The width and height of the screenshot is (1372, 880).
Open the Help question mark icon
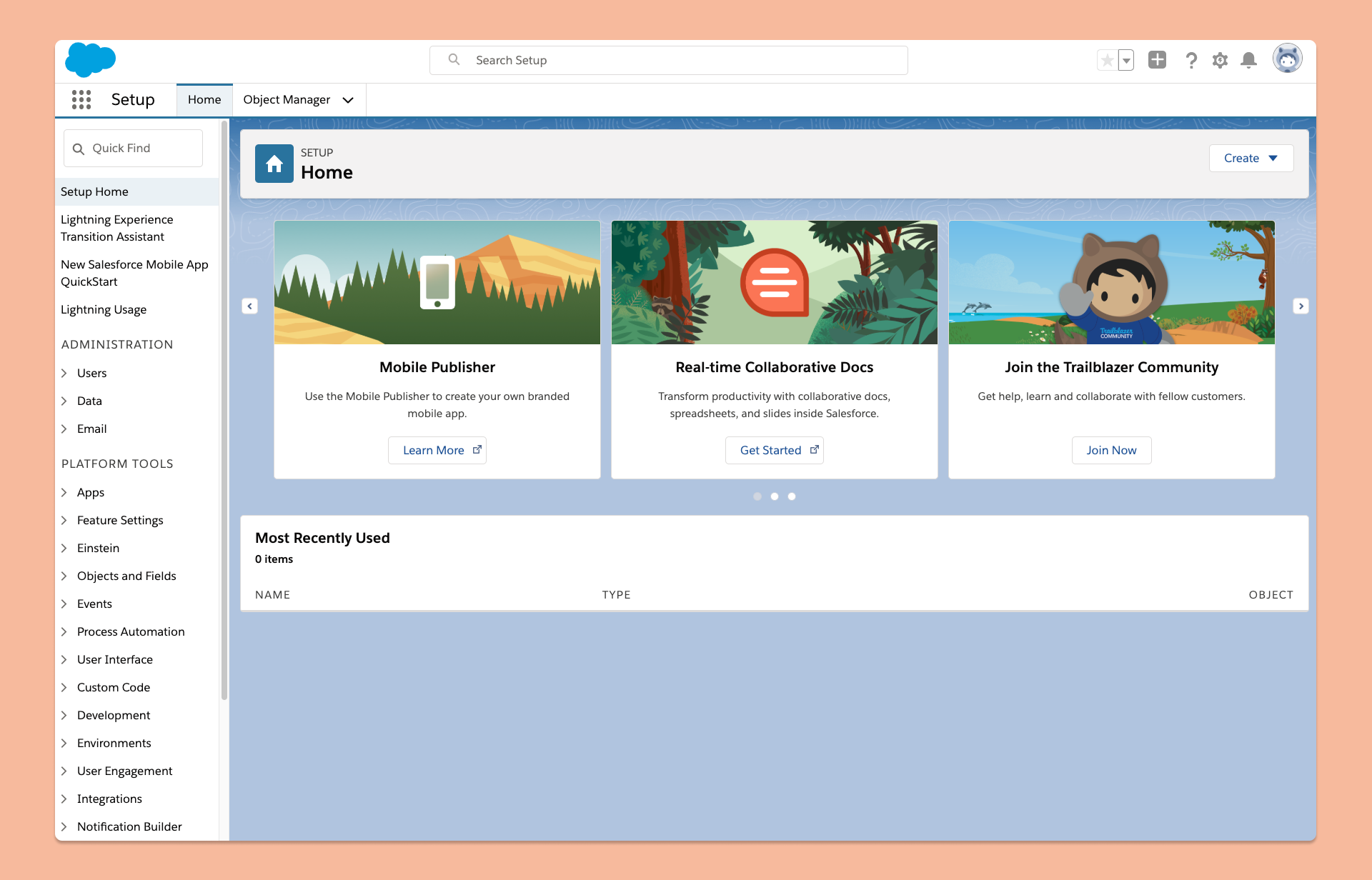(x=1191, y=60)
